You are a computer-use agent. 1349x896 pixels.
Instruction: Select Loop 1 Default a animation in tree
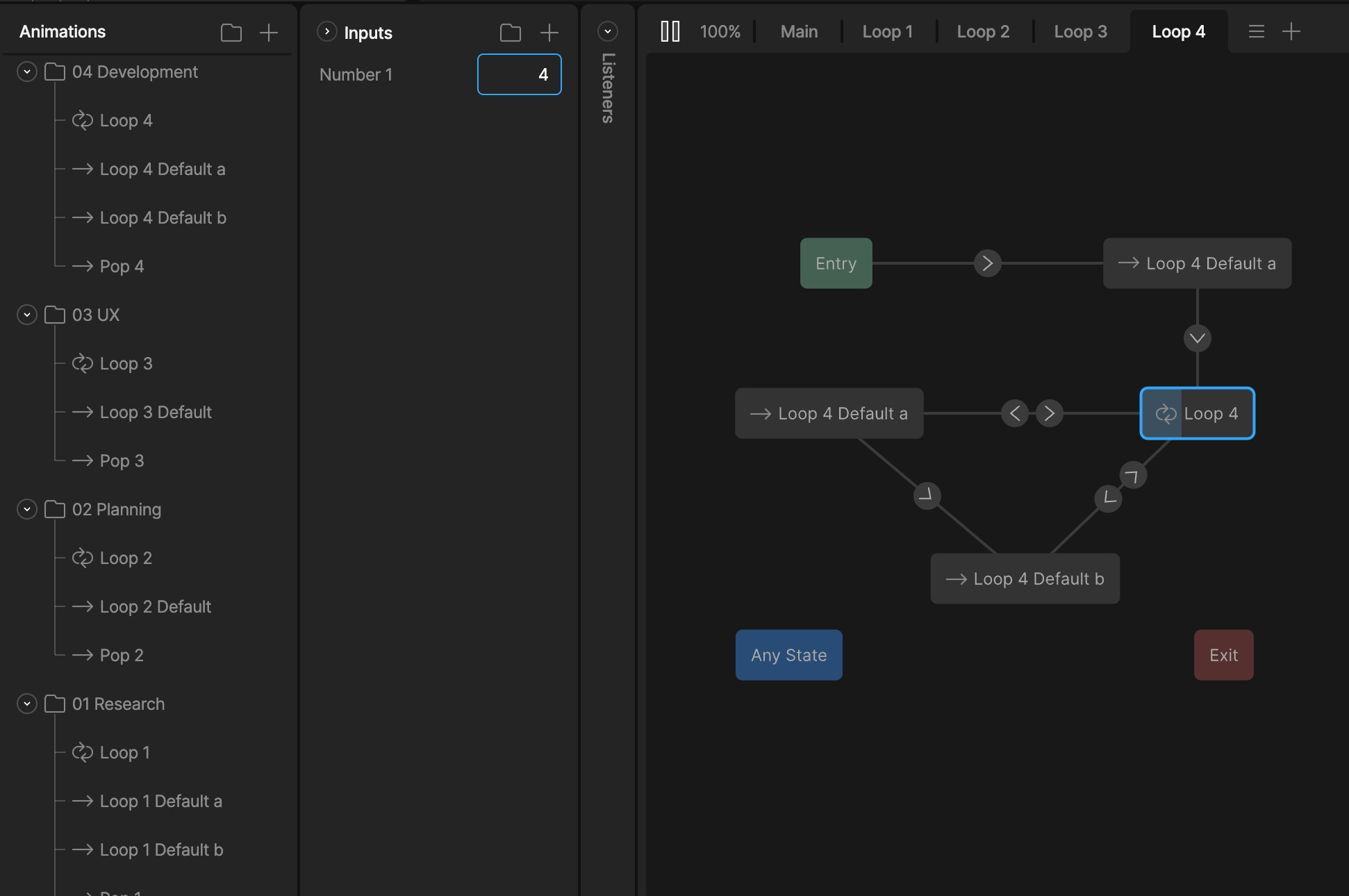point(161,801)
